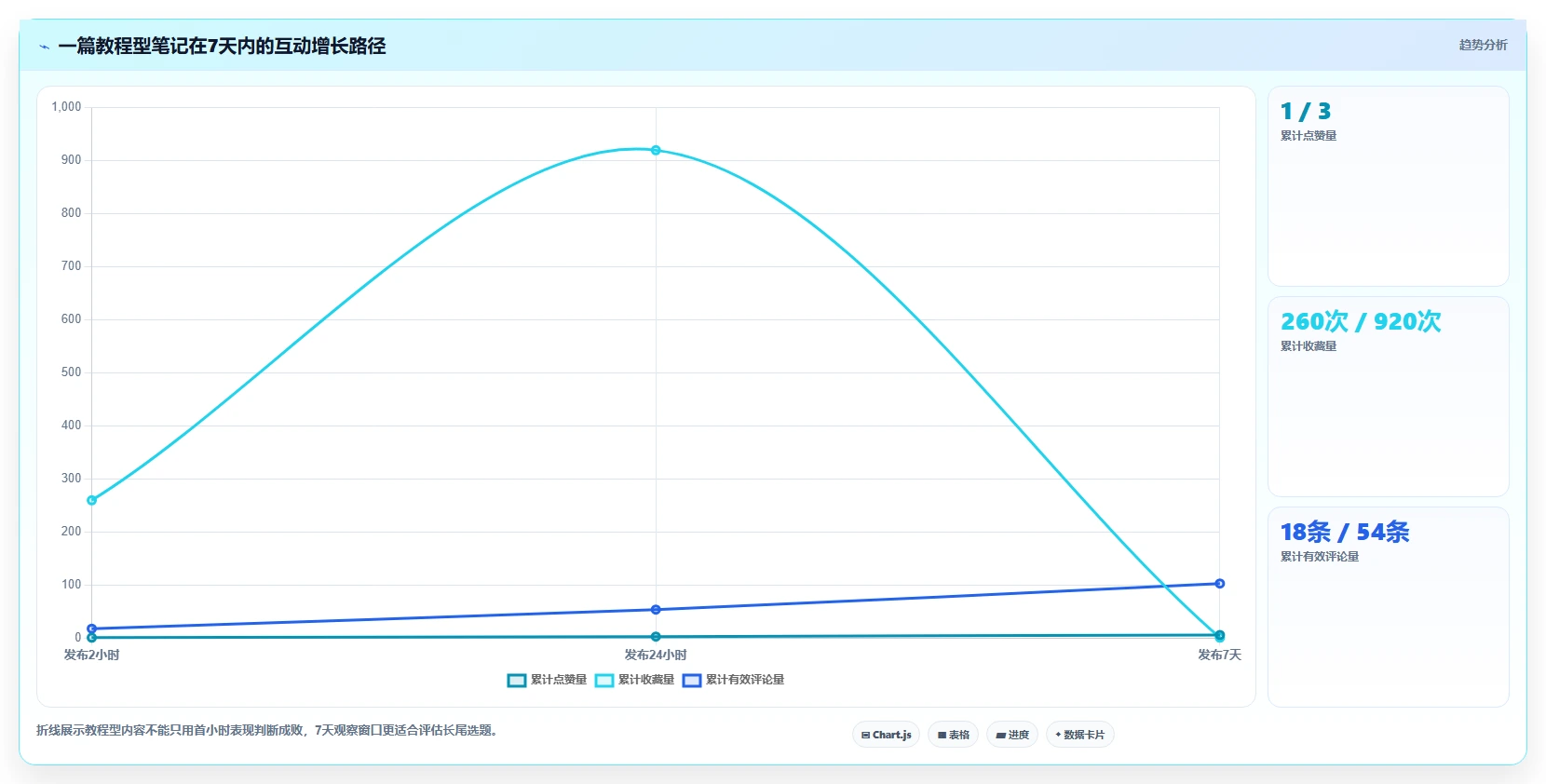Click the 数据卡片 tag button
Viewport: 1546px width, 784px height.
tap(1080, 735)
